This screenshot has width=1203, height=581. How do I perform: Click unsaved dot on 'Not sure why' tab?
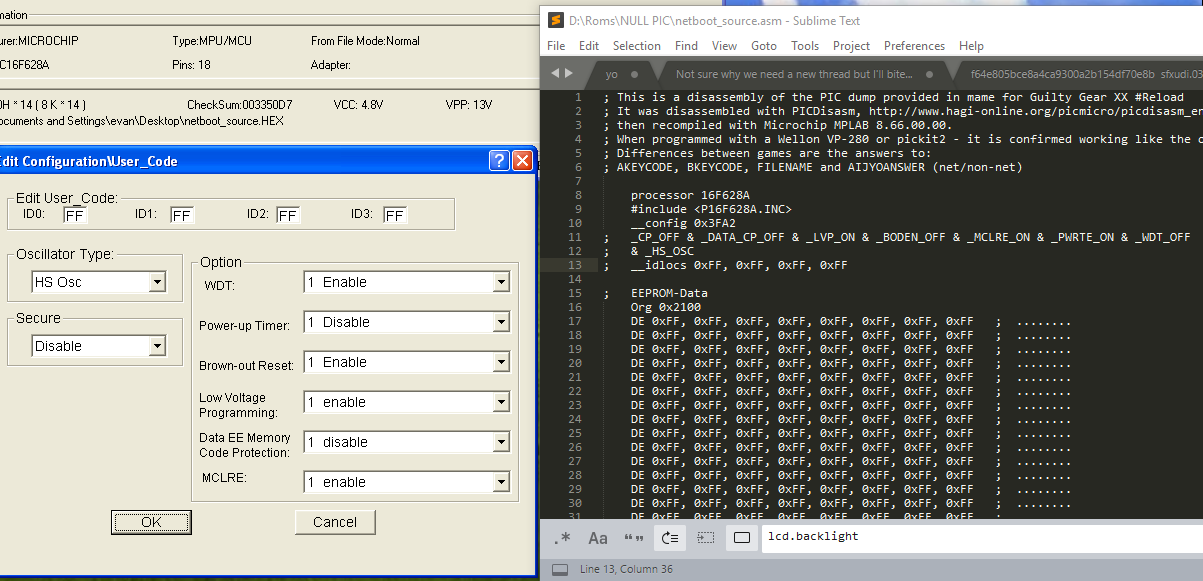pos(929,74)
